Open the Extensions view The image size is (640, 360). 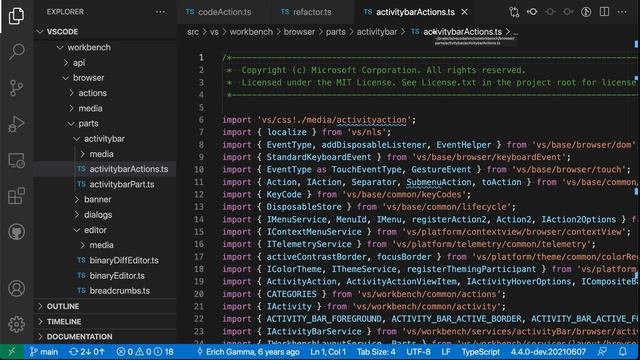tap(16, 196)
